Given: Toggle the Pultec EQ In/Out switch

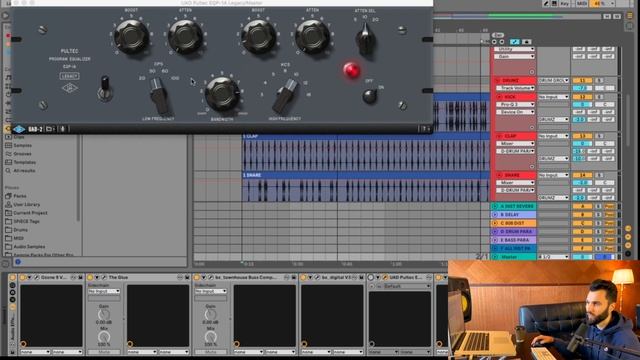Looking at the screenshot, I should [105, 89].
